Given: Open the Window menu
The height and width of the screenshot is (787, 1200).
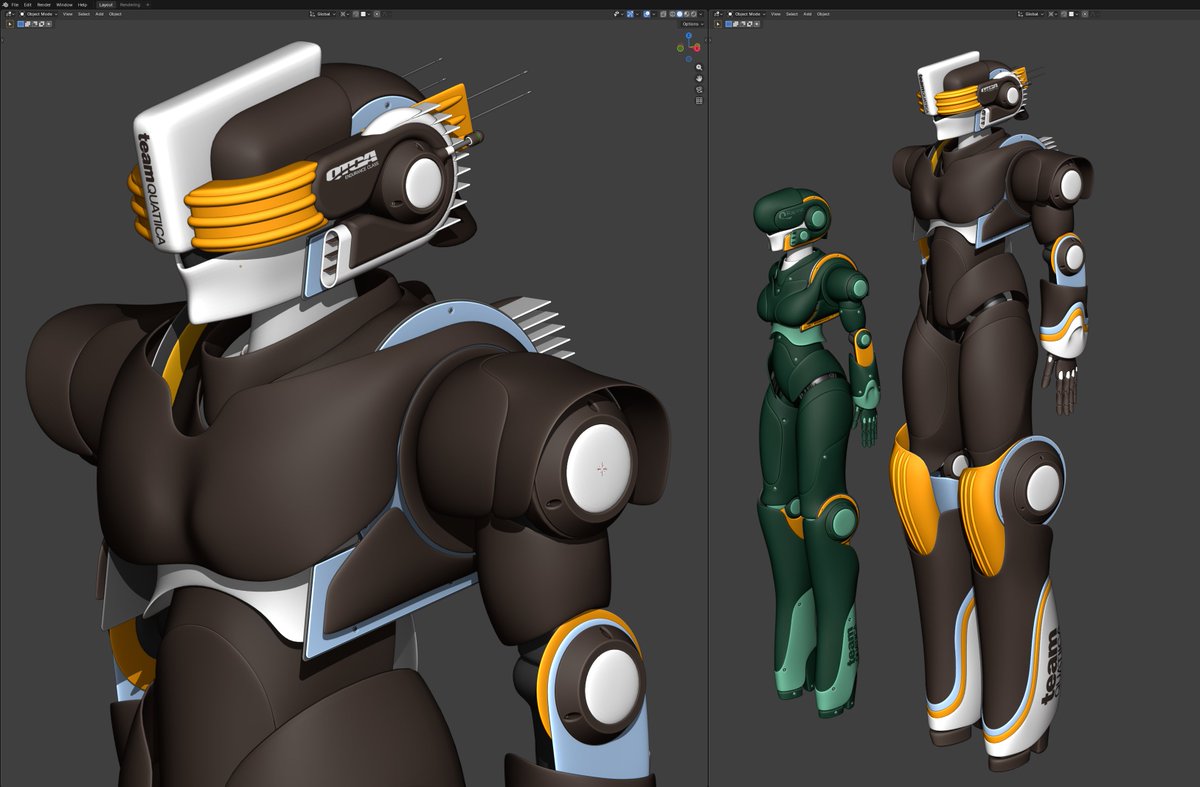Looking at the screenshot, I should 64,5.
